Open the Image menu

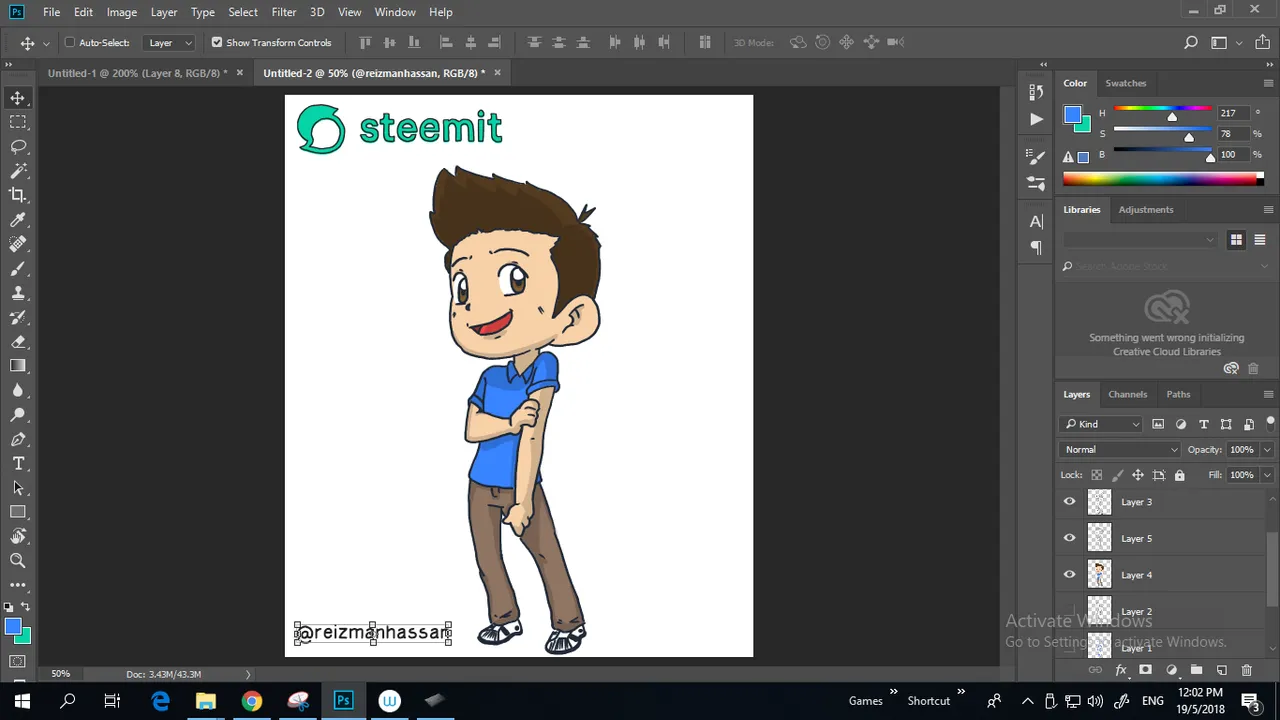(122, 12)
